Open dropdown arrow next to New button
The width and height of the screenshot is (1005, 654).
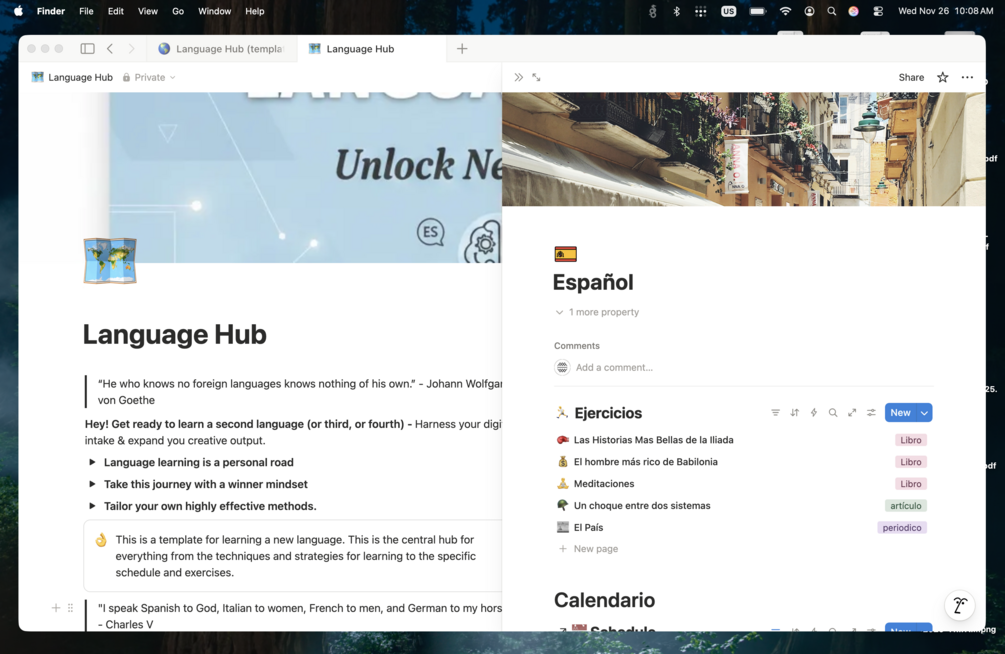pos(924,413)
